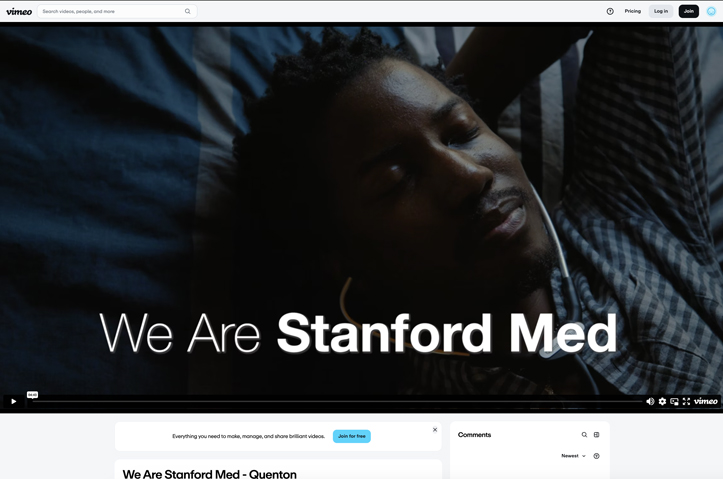Click the black Join button
723x479 pixels.
[688, 11]
